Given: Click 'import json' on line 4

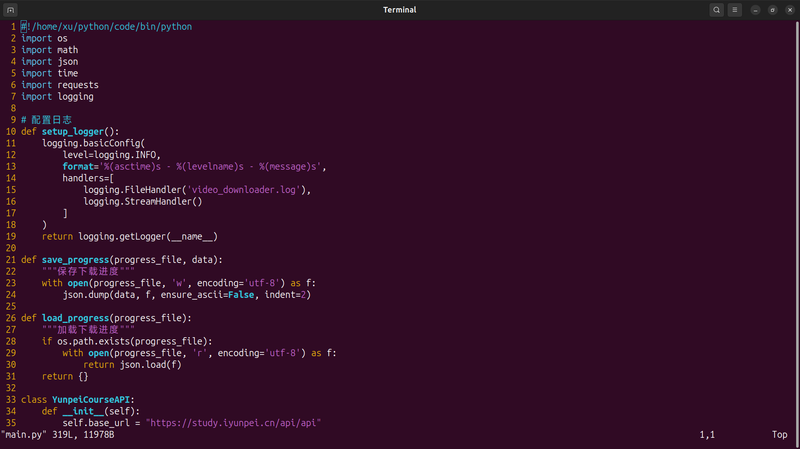Looking at the screenshot, I should 49,62.
